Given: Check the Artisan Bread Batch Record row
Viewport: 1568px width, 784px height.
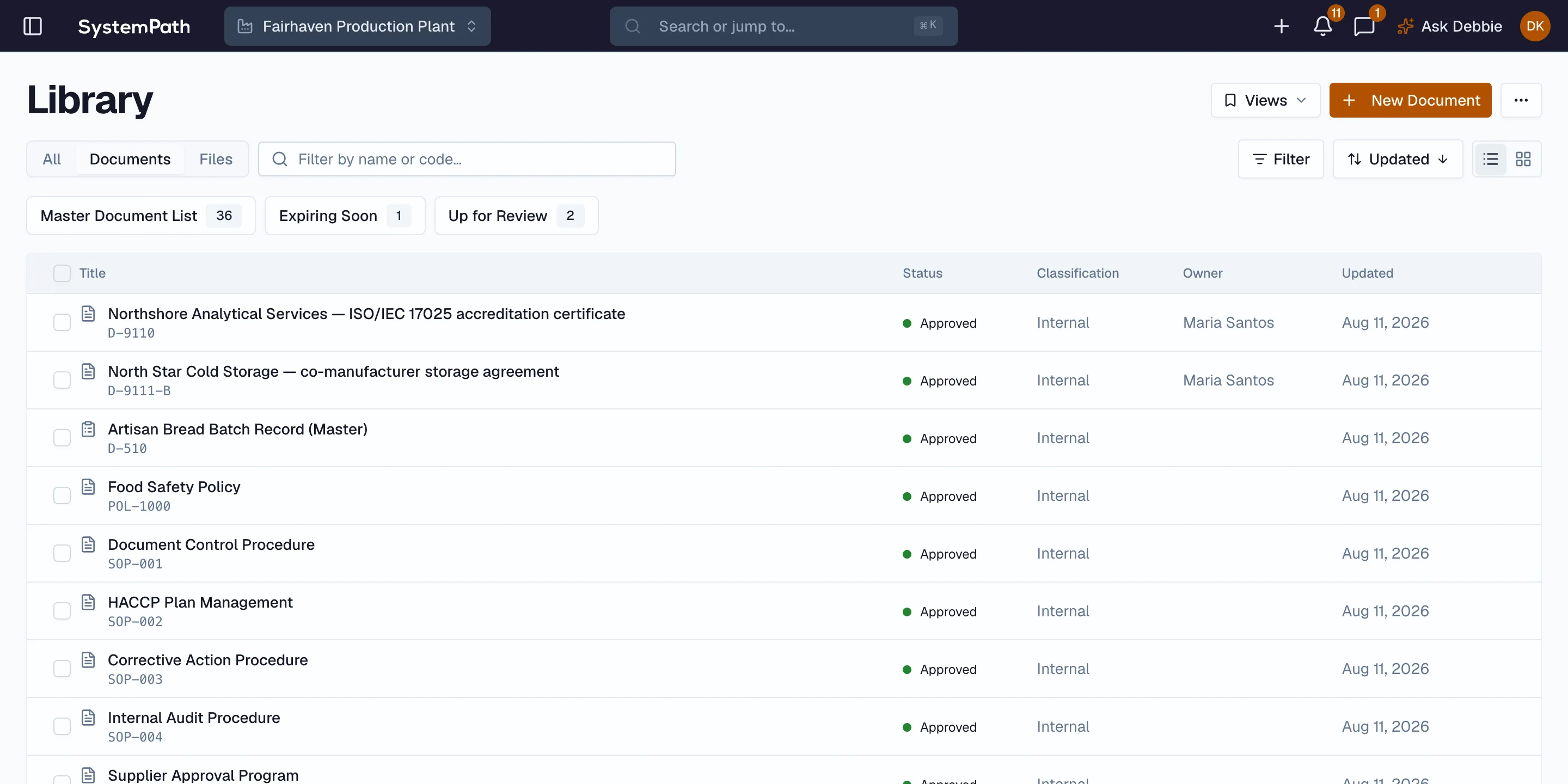Looking at the screenshot, I should [x=62, y=438].
